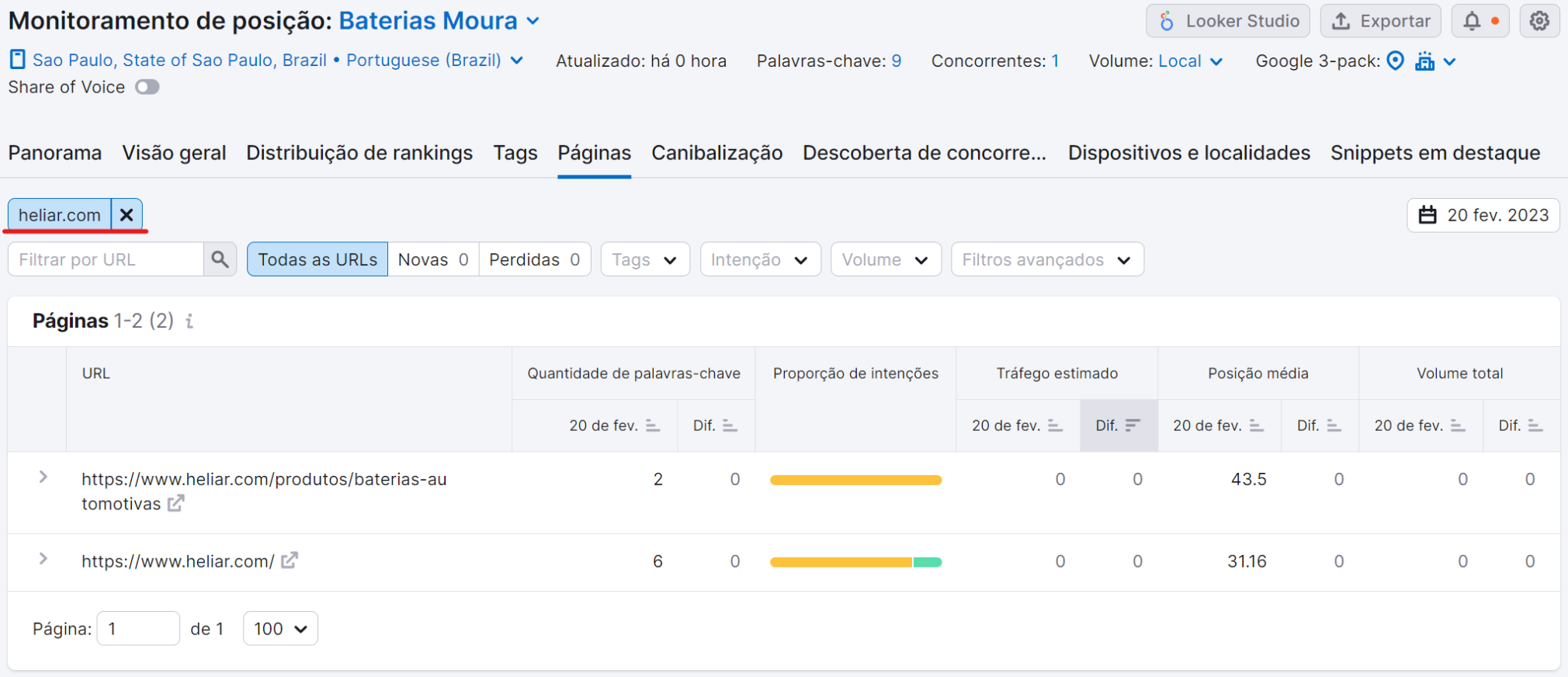This screenshot has width=1568, height=677.
Task: Open the Canibalização tab
Action: point(717,153)
